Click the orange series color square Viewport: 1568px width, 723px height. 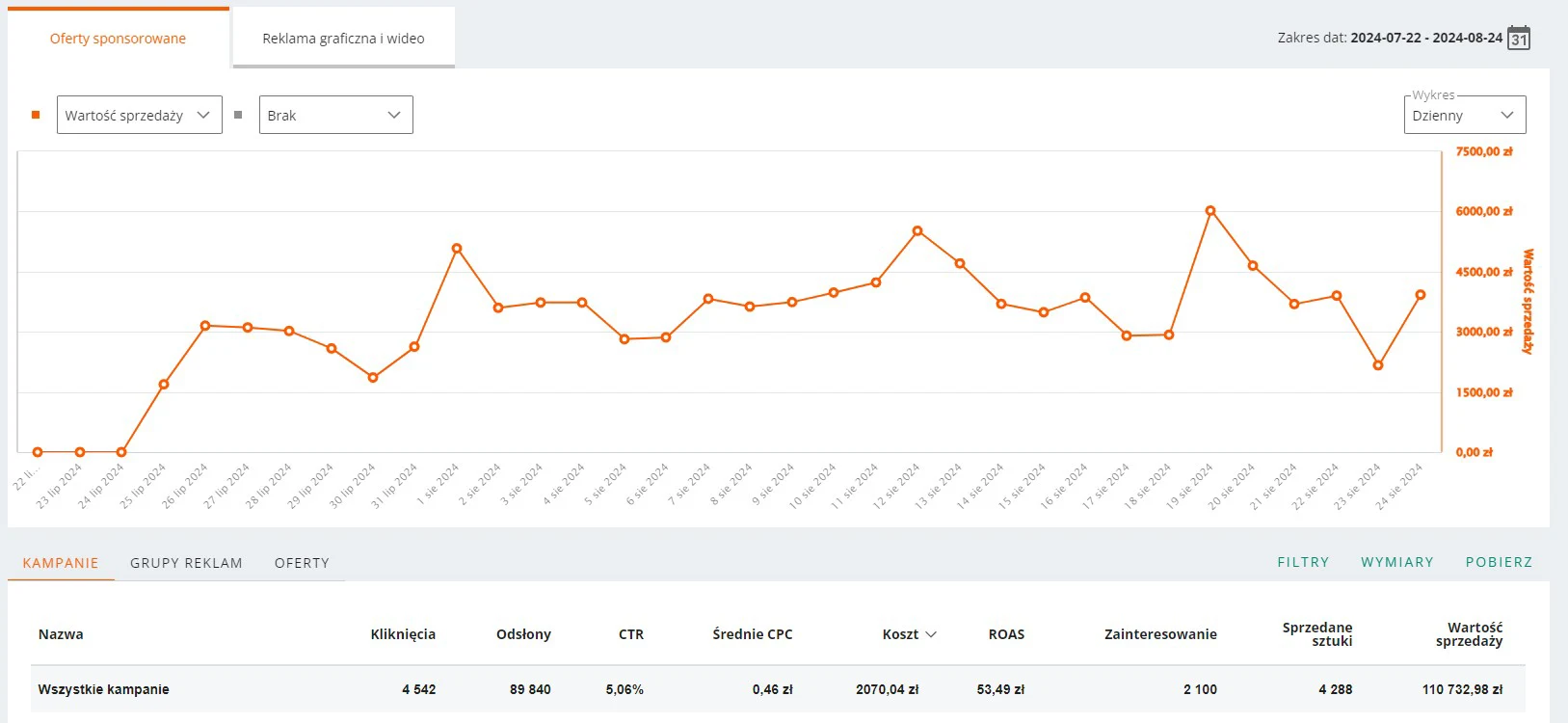tap(36, 115)
